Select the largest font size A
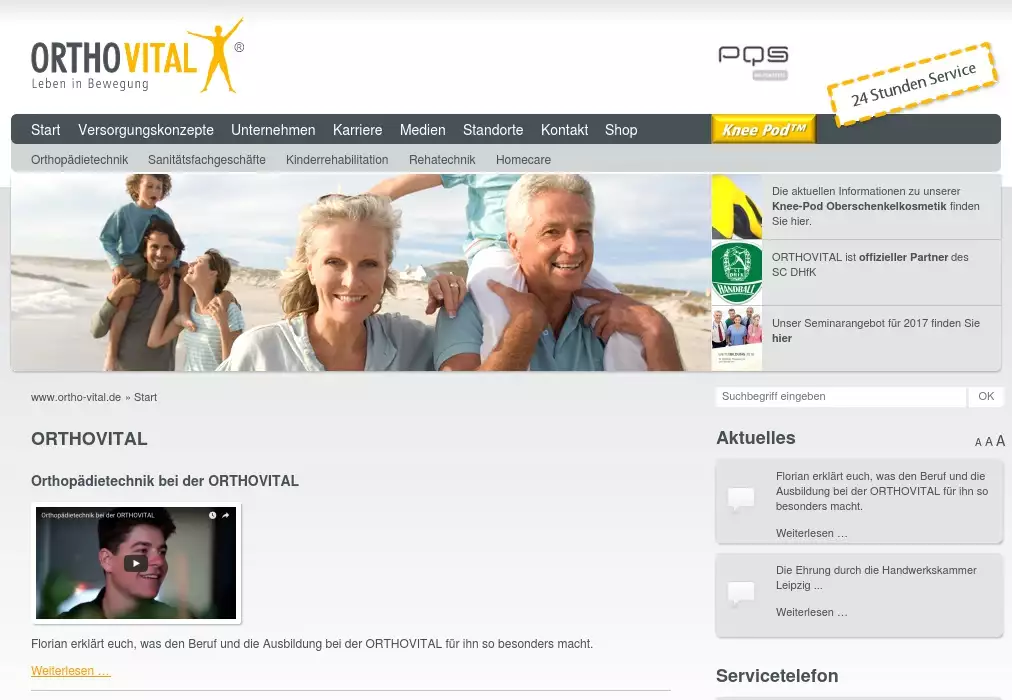Screen dimensions: 1012x700 pos(1000,441)
